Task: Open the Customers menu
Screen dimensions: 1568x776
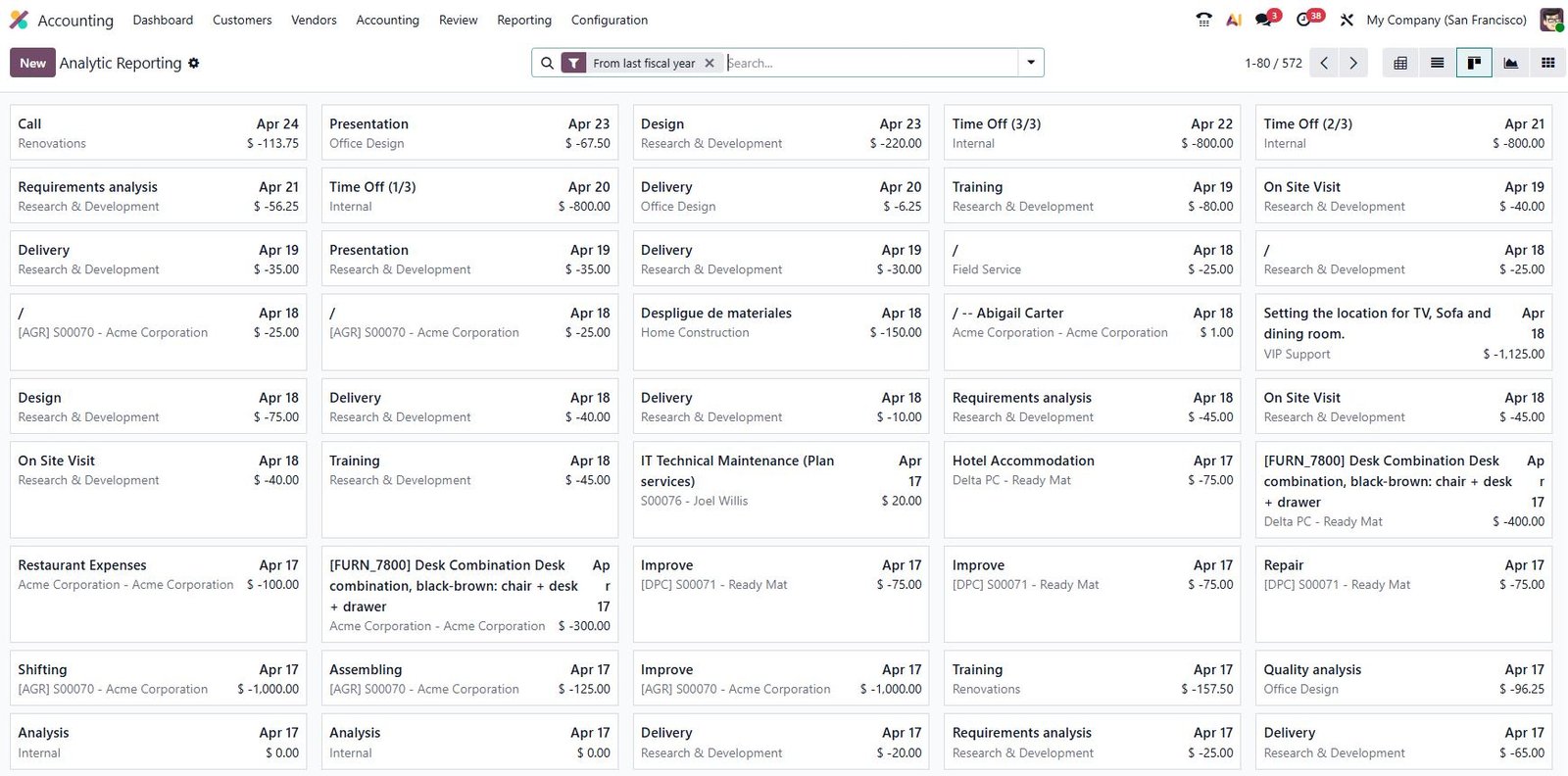Action: [242, 20]
